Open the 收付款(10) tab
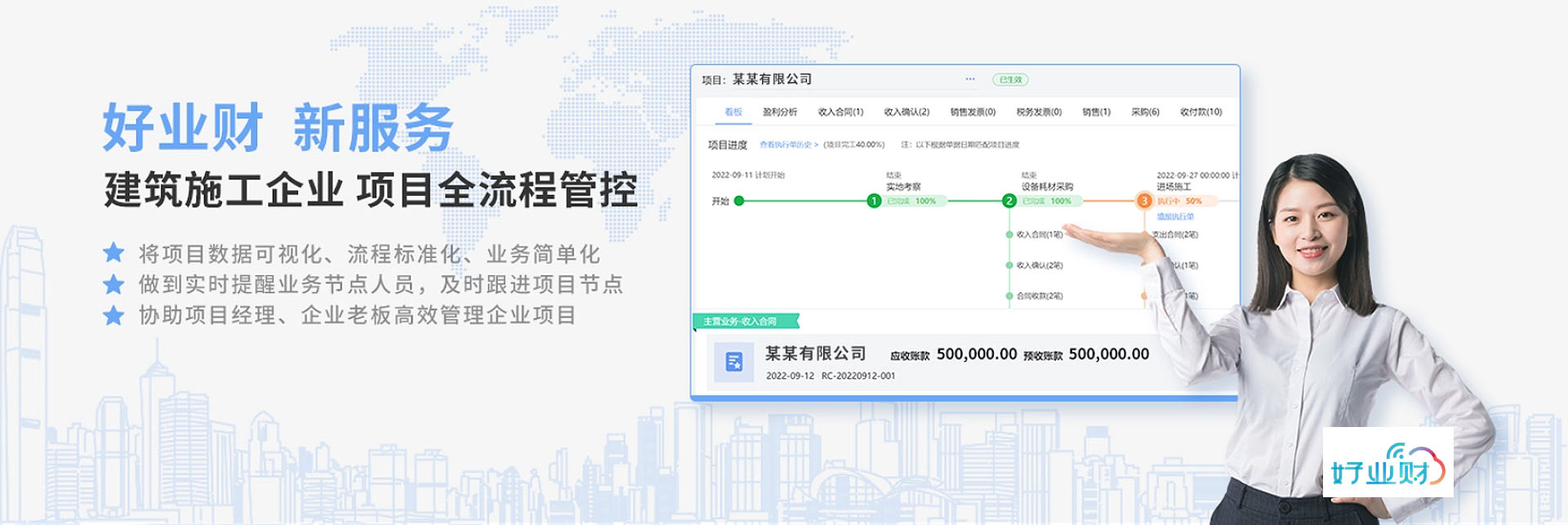1568x525 pixels. 1200,112
